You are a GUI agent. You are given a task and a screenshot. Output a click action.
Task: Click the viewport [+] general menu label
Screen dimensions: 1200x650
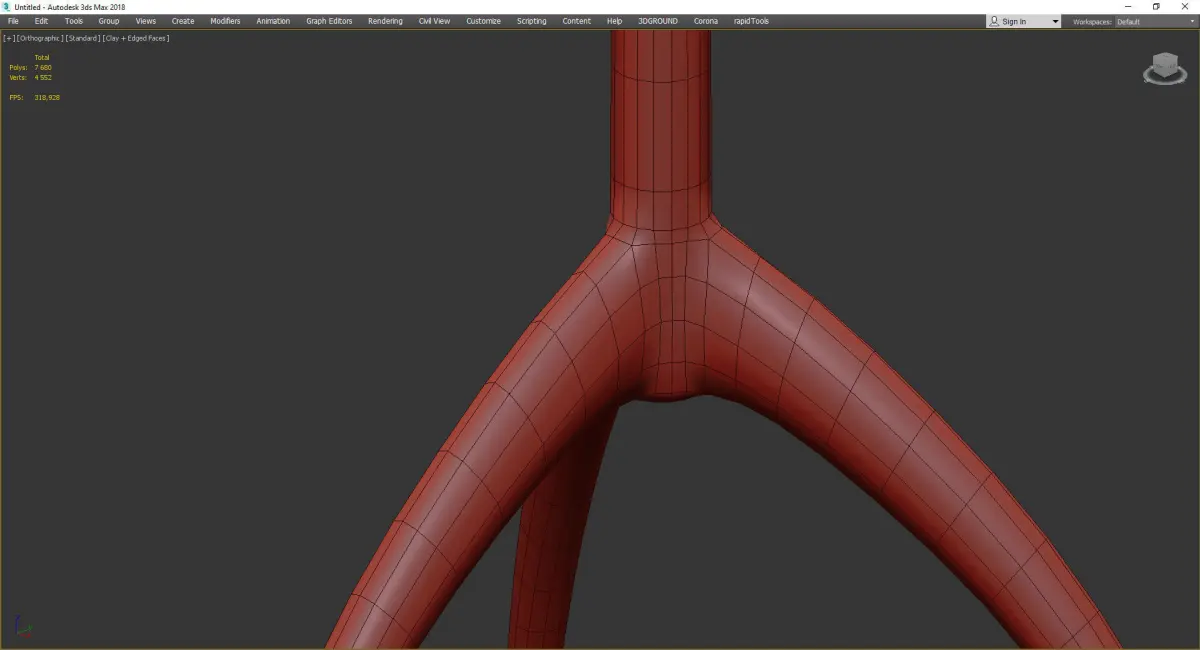pos(9,38)
